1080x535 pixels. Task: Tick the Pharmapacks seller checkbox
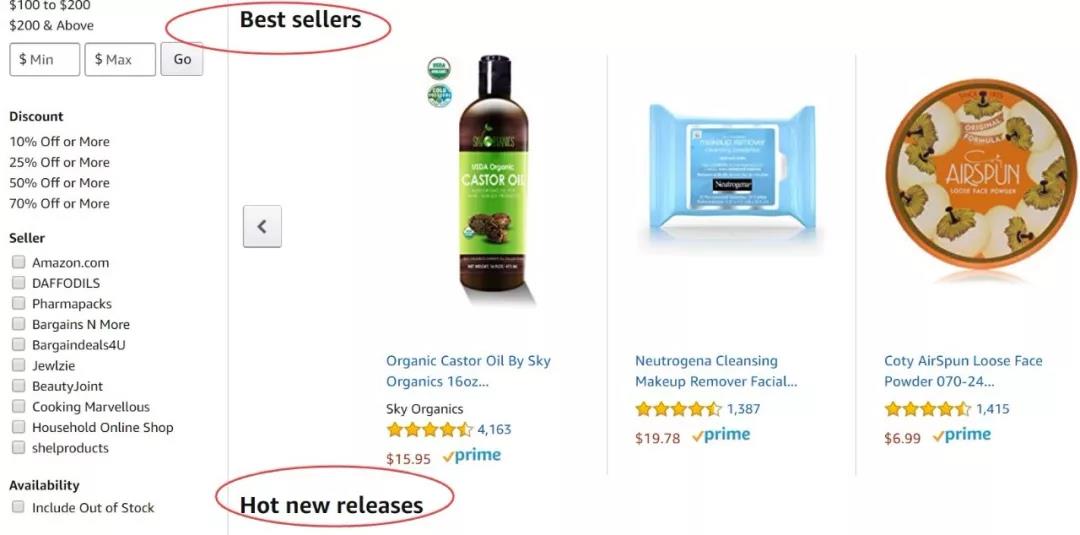pos(19,304)
